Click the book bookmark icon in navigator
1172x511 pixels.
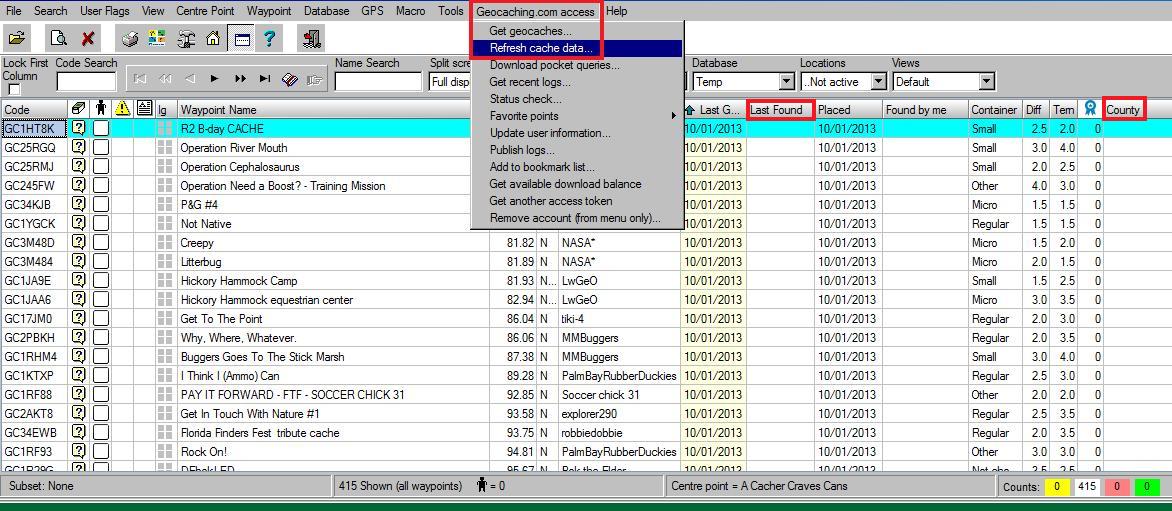289,78
